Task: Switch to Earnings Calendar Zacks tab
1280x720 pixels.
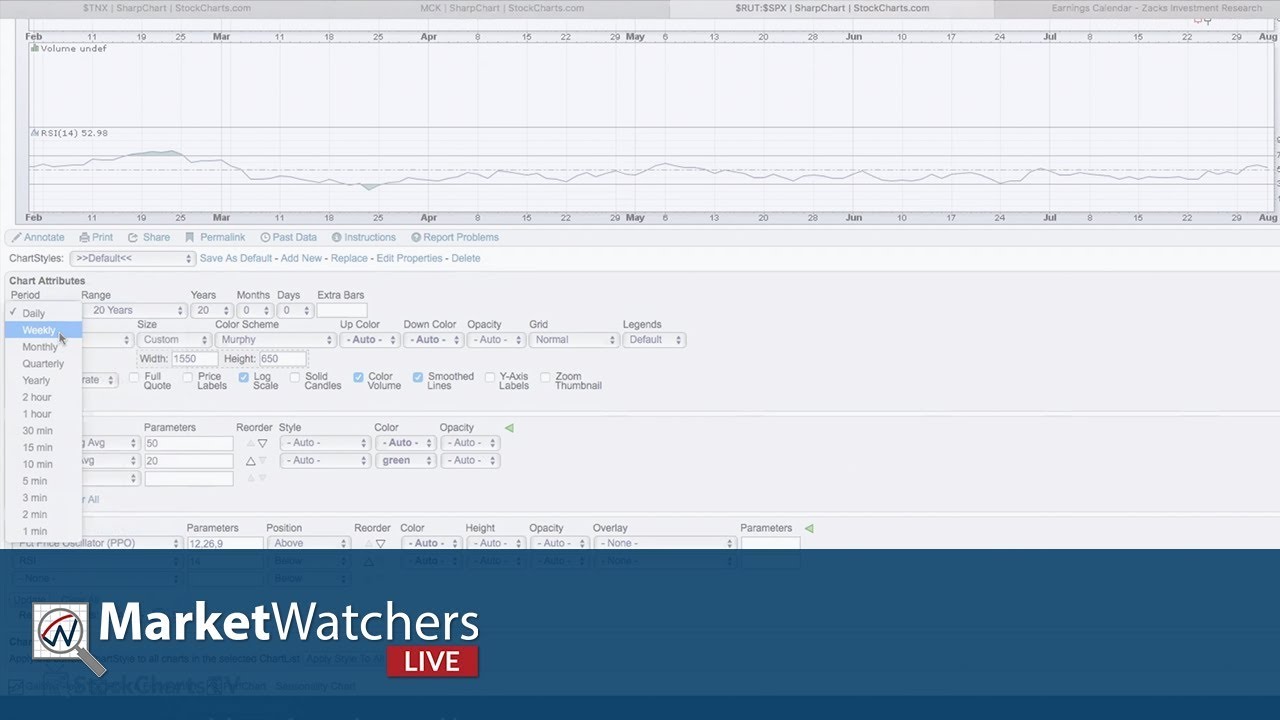Action: point(1156,8)
